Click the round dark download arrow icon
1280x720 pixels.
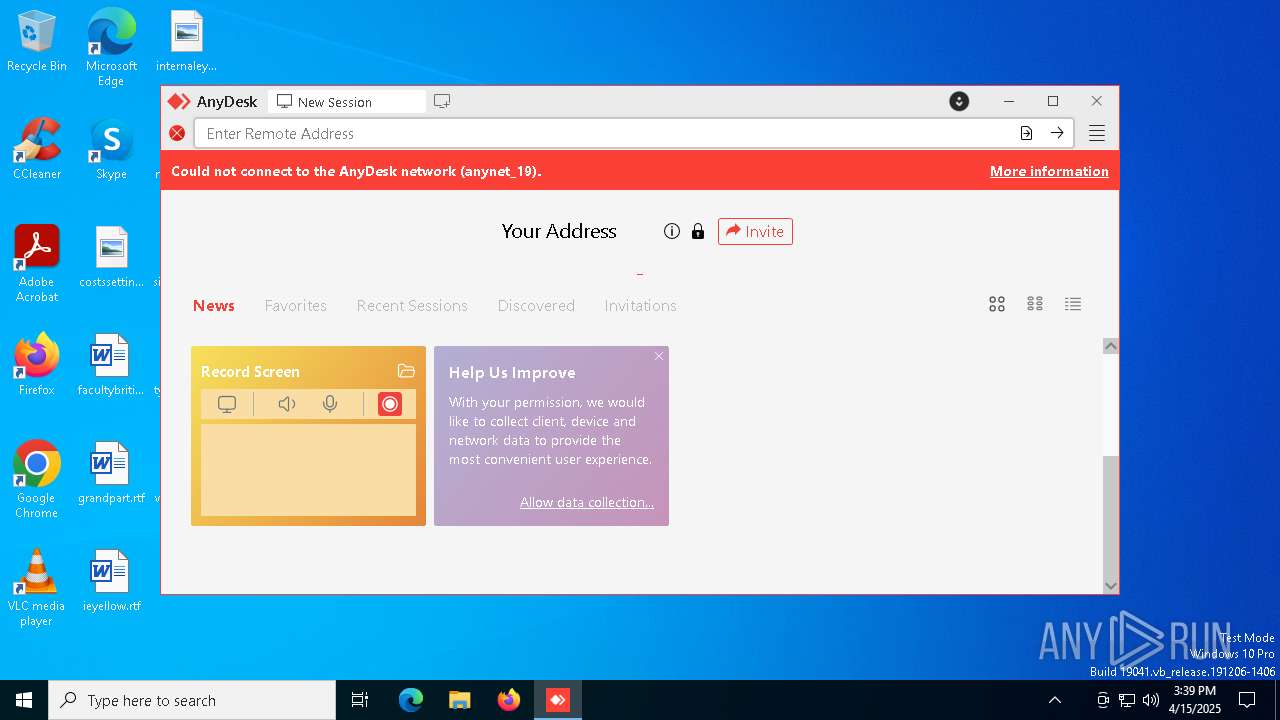coord(959,101)
